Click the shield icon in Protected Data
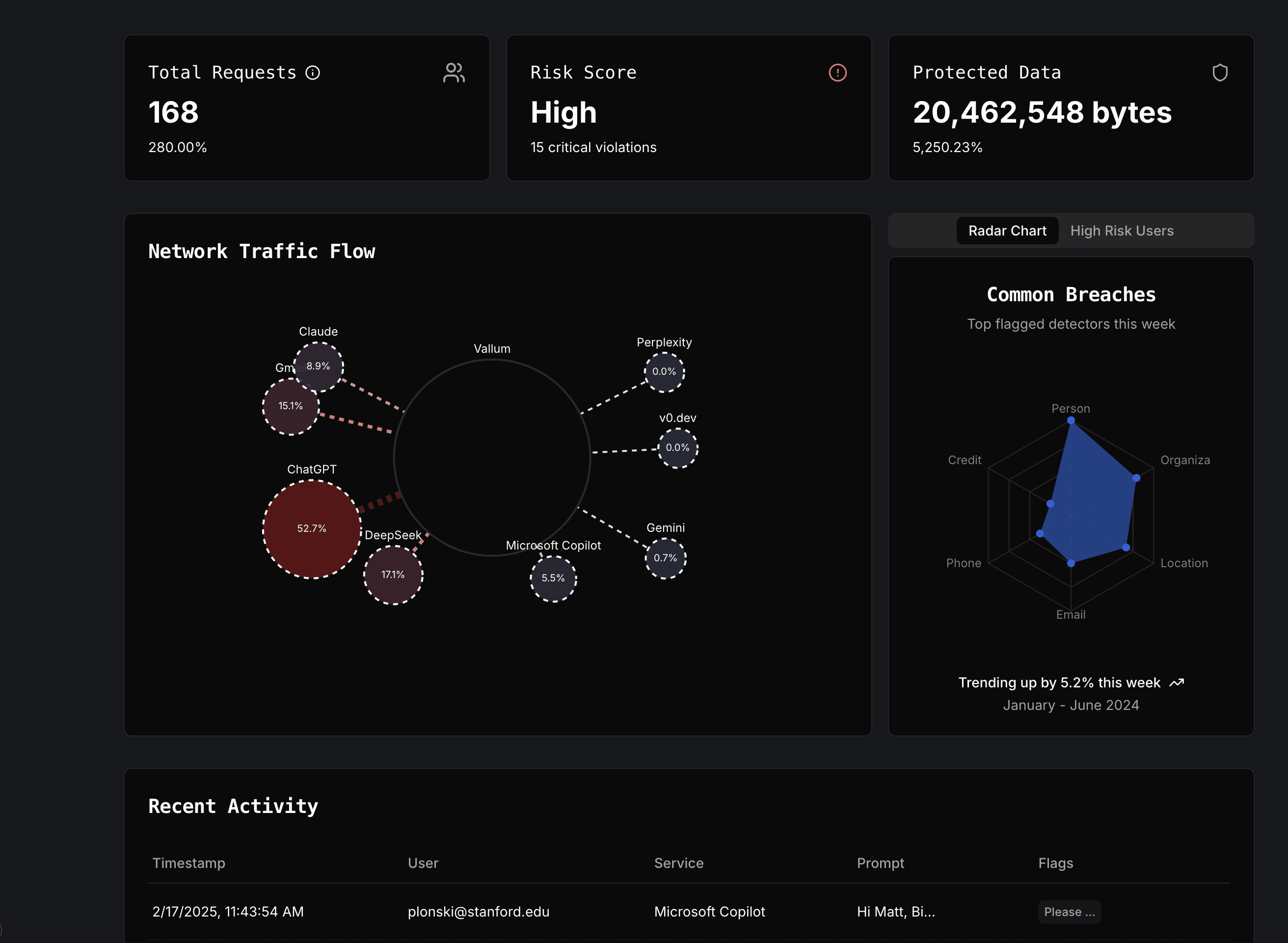1288x943 pixels. pyautogui.click(x=1219, y=73)
